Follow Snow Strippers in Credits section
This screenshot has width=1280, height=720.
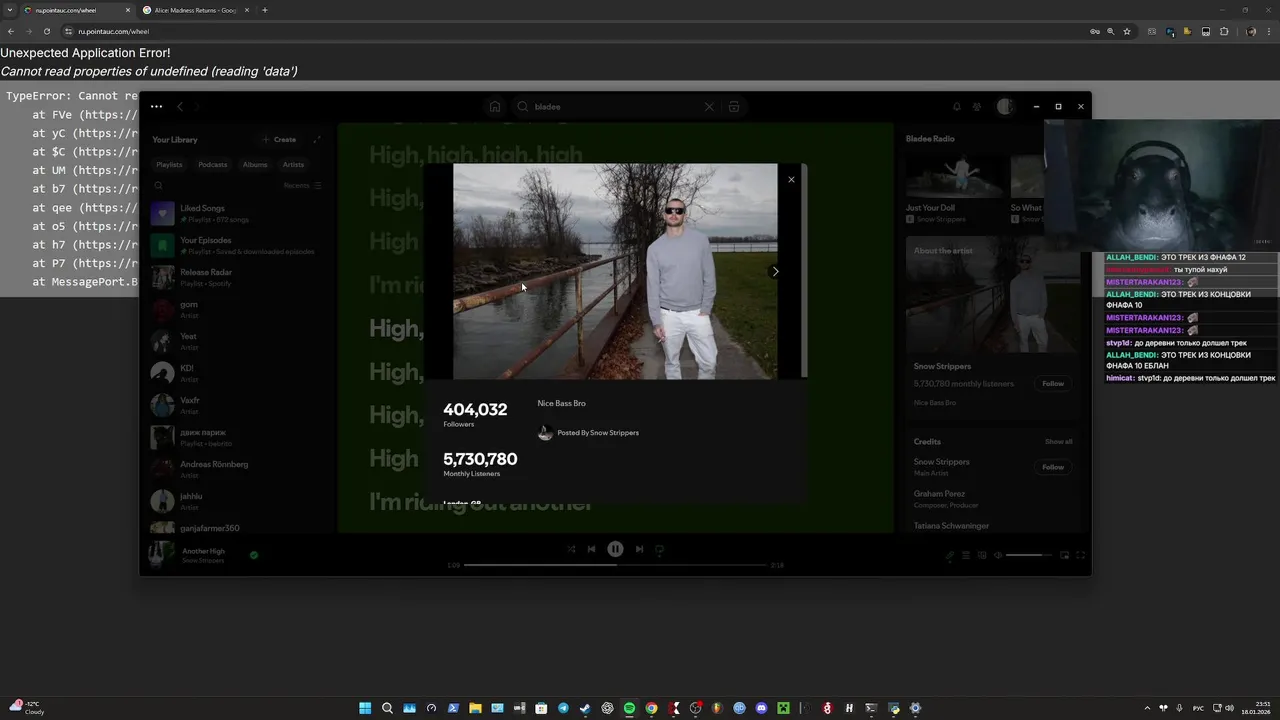(1053, 467)
